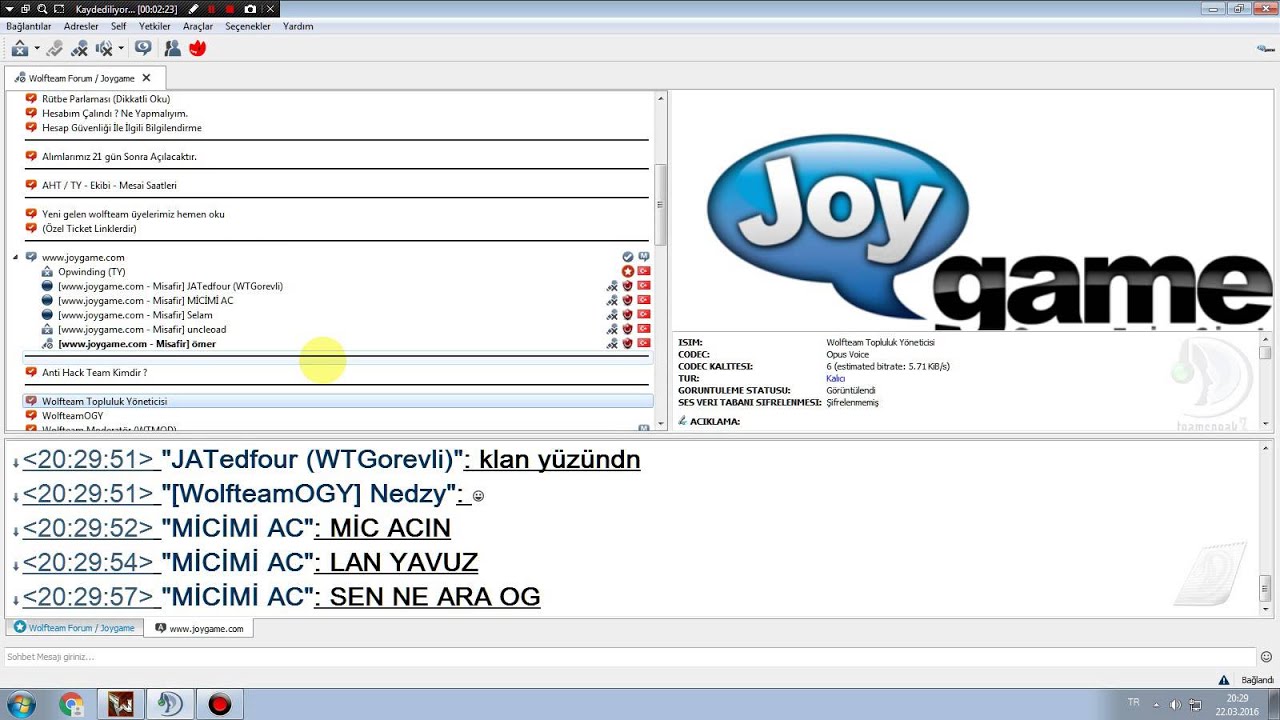Screen dimensions: 1280x720
Task: Open the away status dropdown arrow
Action: coord(37,48)
